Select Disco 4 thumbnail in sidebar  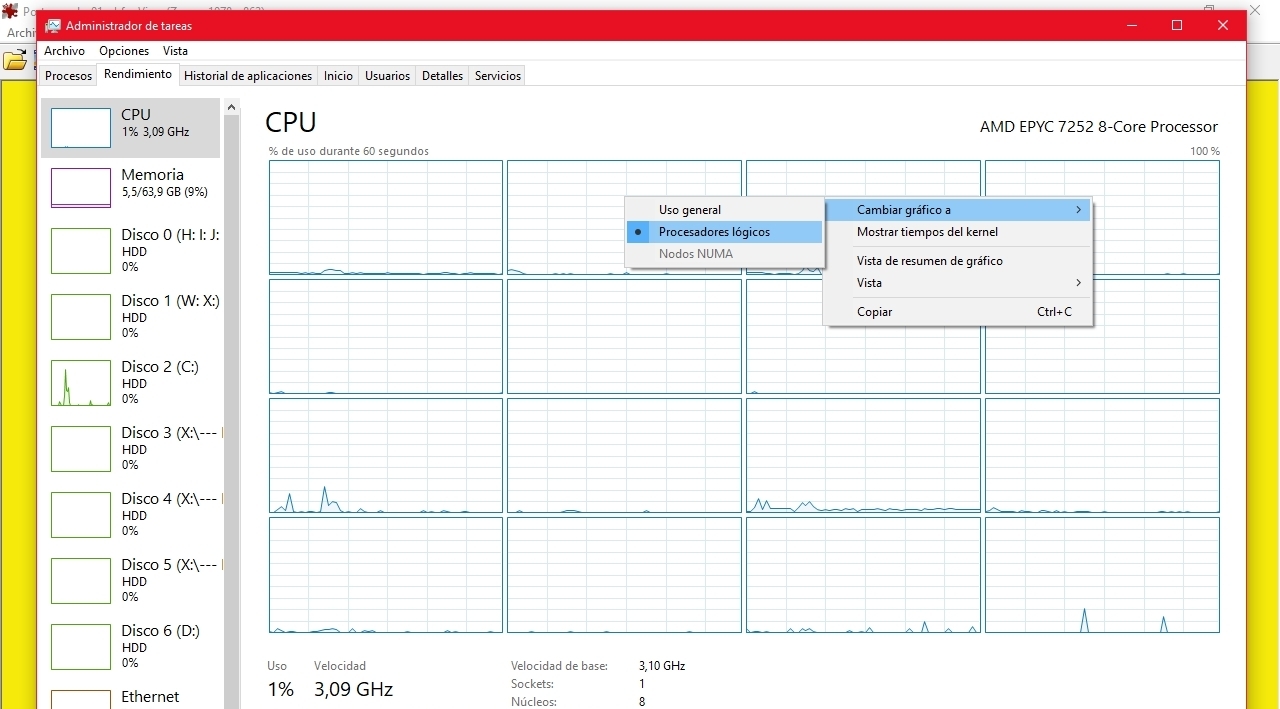coord(81,515)
